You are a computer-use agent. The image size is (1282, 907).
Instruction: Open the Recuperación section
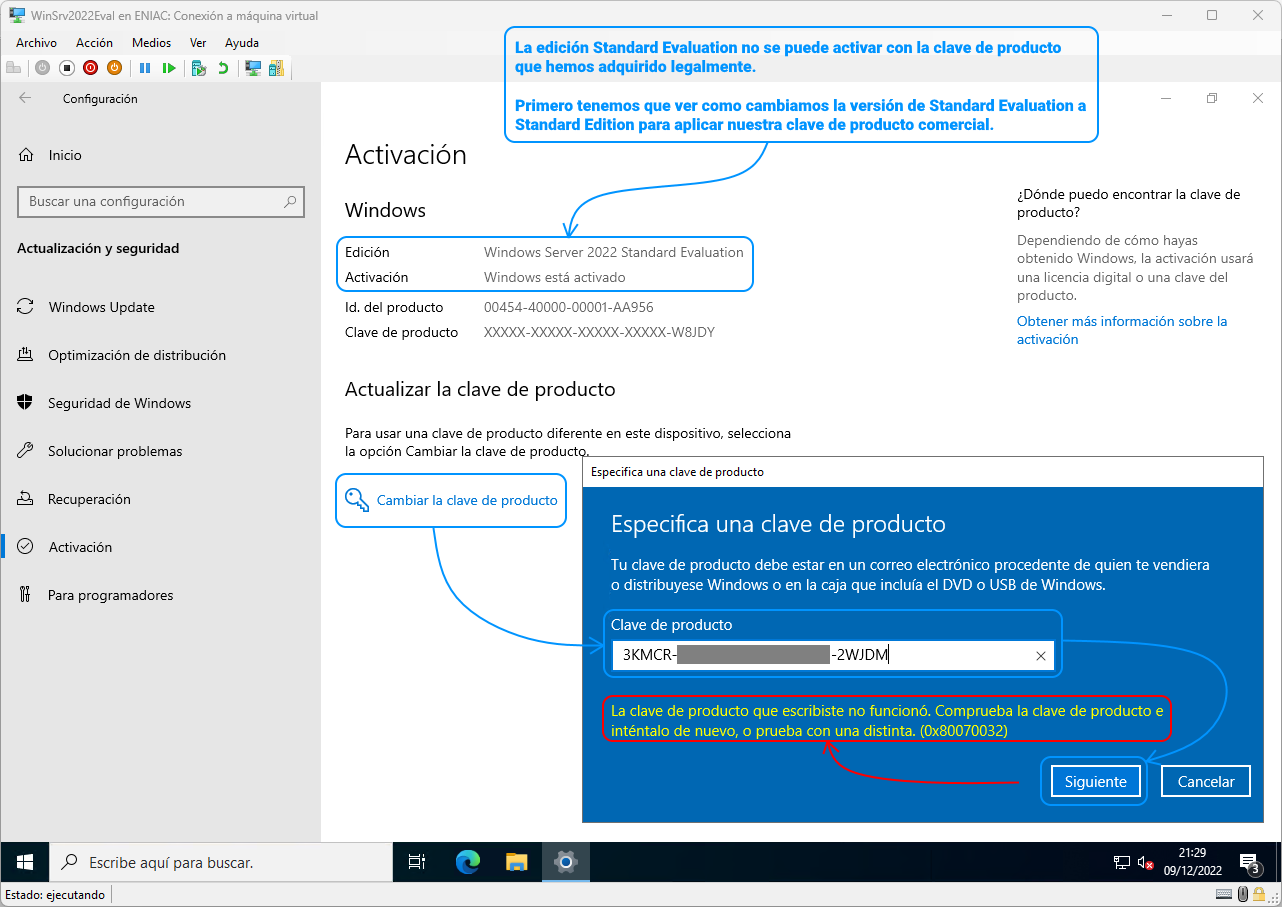(160, 499)
